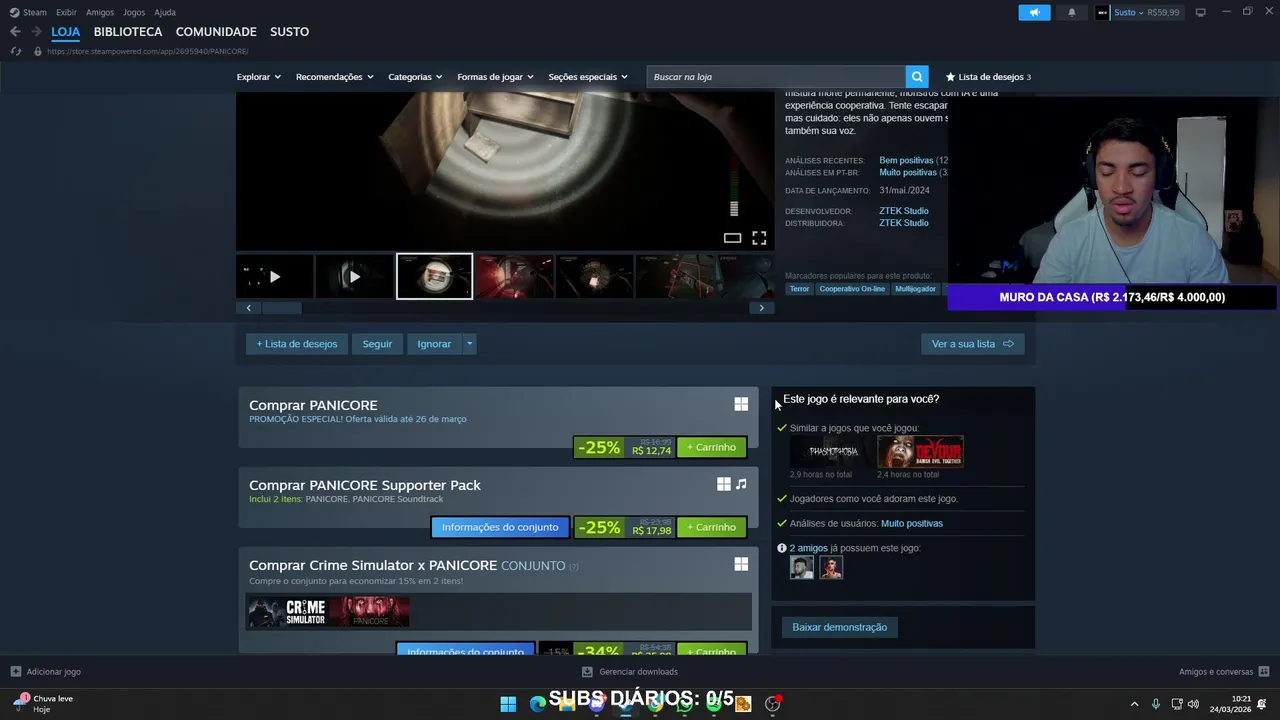Expand the Recomendações dropdown

[x=334, y=77]
